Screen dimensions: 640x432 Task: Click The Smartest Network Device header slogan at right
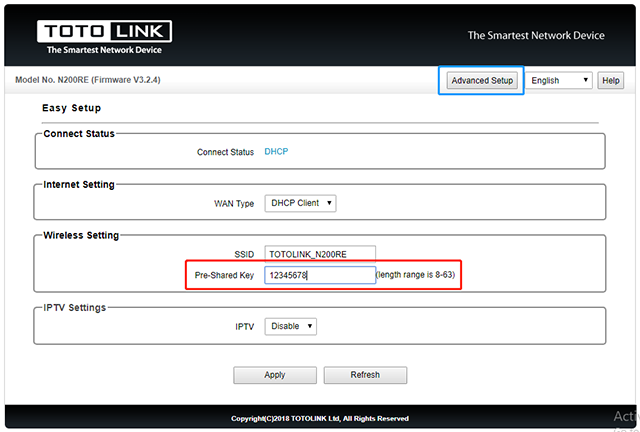click(536, 36)
